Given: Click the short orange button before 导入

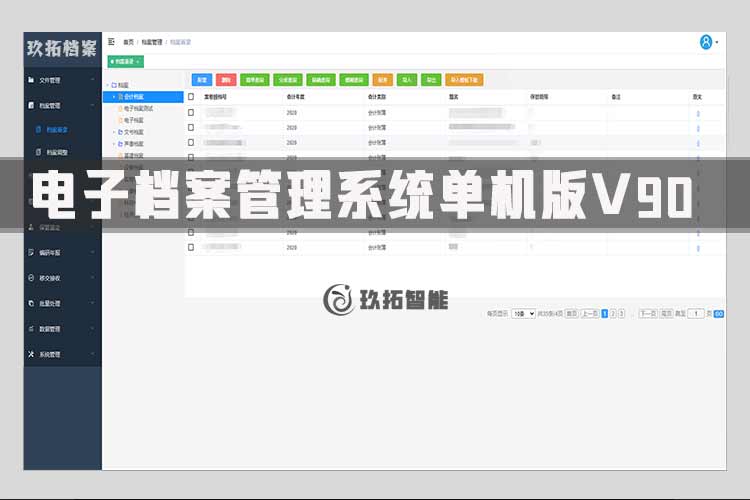Looking at the screenshot, I should (383, 80).
